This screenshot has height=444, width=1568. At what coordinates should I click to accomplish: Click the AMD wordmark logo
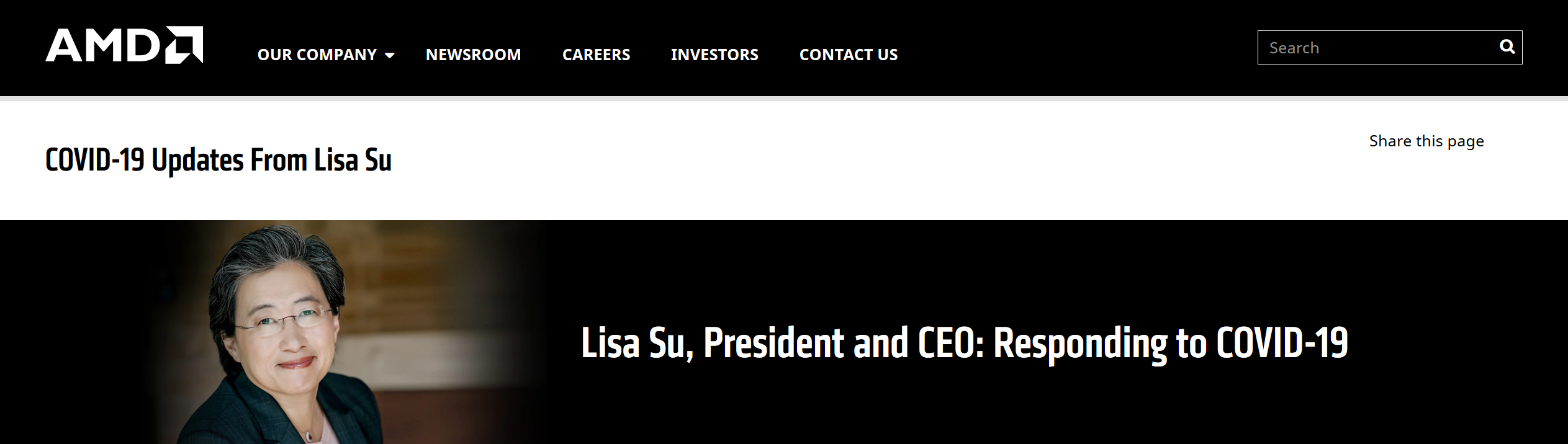click(x=103, y=45)
